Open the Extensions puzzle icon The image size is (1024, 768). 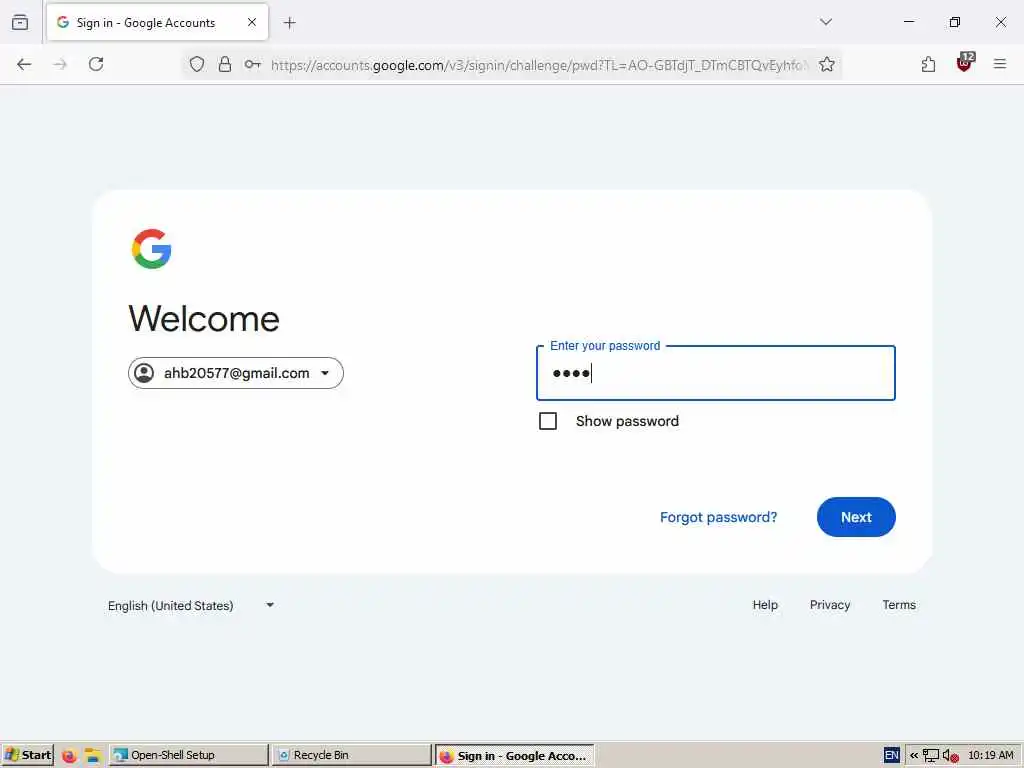coord(928,64)
